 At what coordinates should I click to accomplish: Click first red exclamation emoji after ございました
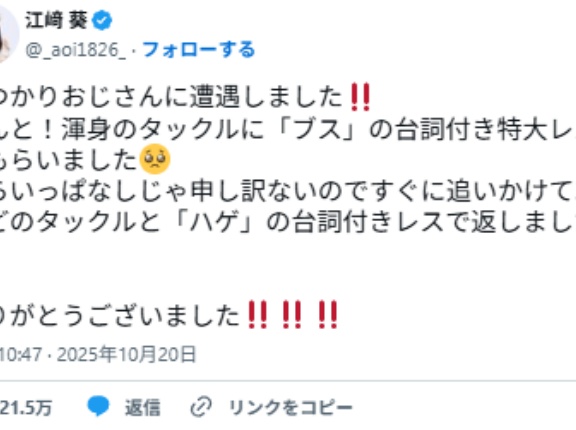(x=257, y=315)
